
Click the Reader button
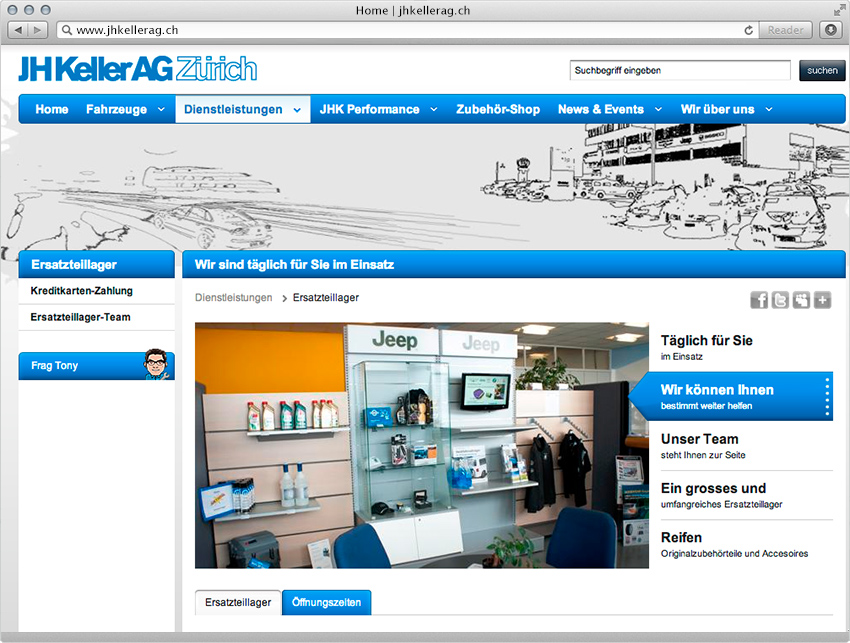point(785,30)
